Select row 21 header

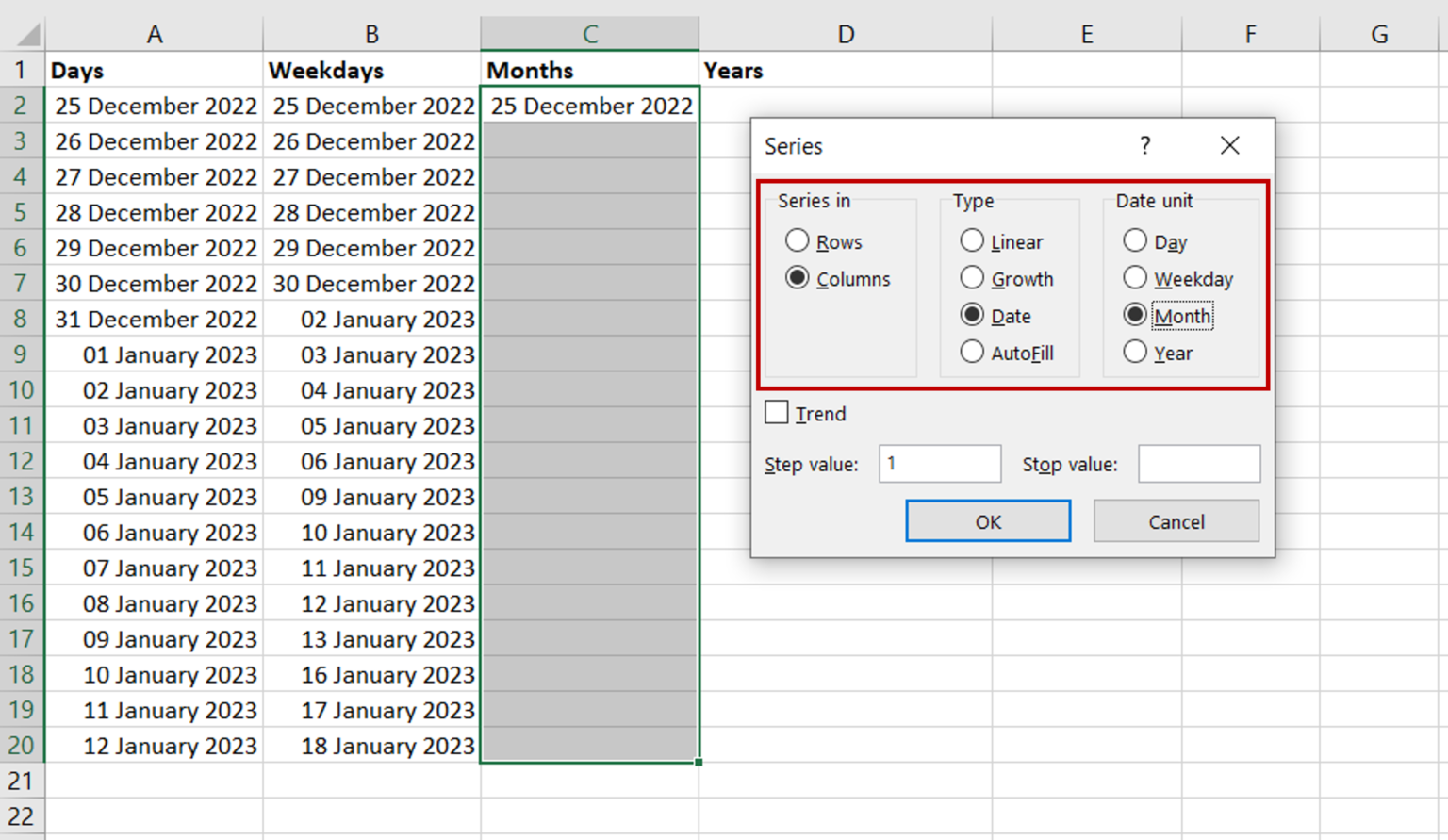click(x=21, y=781)
